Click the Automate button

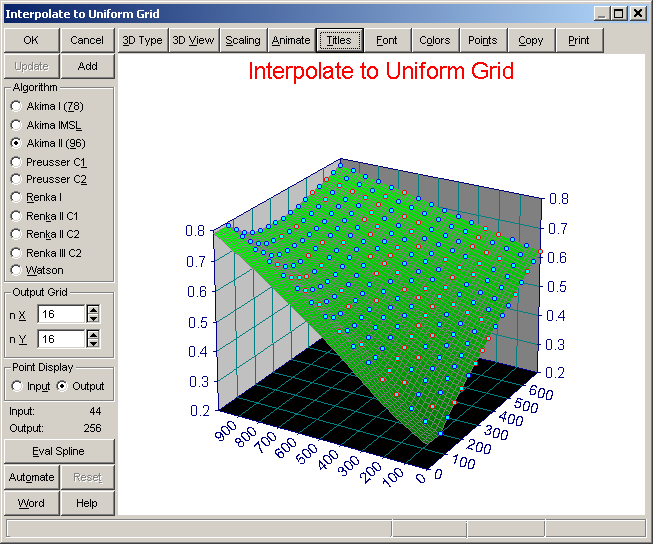click(x=32, y=477)
